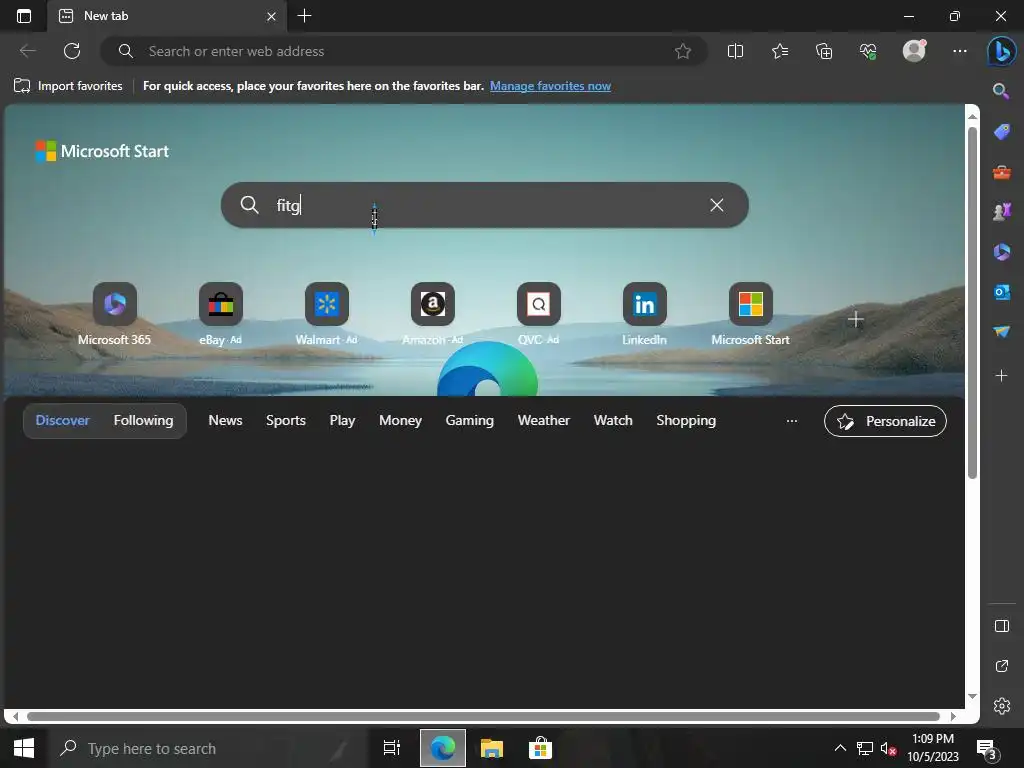This screenshot has width=1024, height=768.
Task: Add this page to favorites star
Action: tap(682, 51)
